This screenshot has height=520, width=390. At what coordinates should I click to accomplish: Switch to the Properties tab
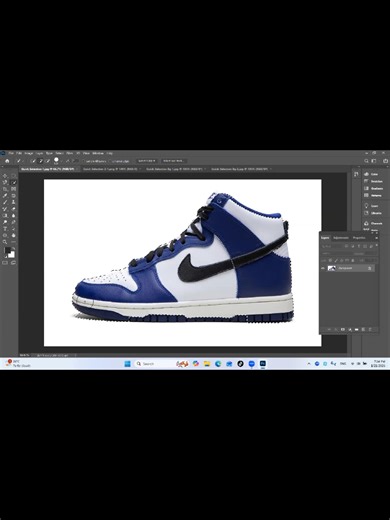point(359,238)
